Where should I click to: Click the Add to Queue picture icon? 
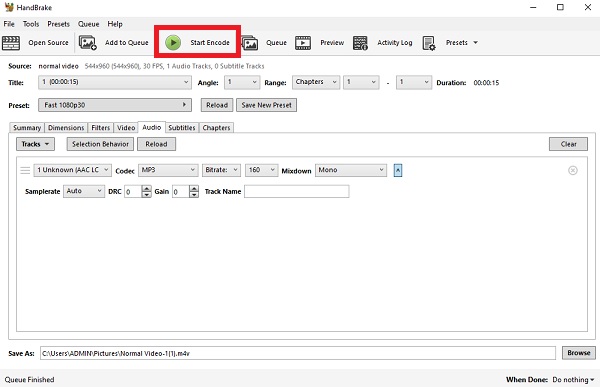pos(88,42)
